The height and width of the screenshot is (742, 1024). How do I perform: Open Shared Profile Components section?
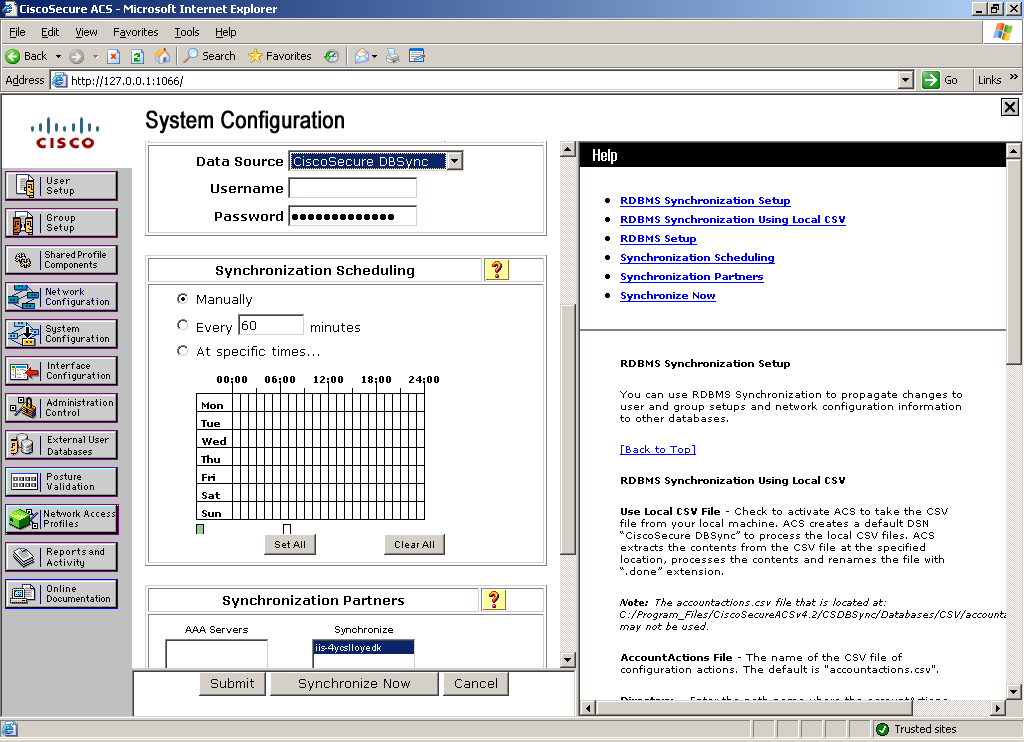point(61,260)
